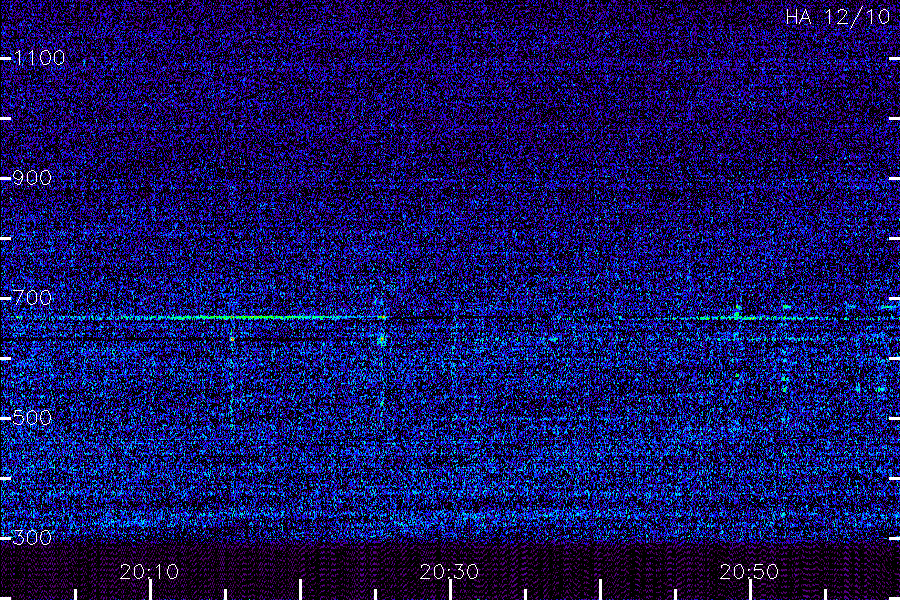The image size is (900, 600).
Task: Click the 700 frequency axis label
Action: coord(32,298)
